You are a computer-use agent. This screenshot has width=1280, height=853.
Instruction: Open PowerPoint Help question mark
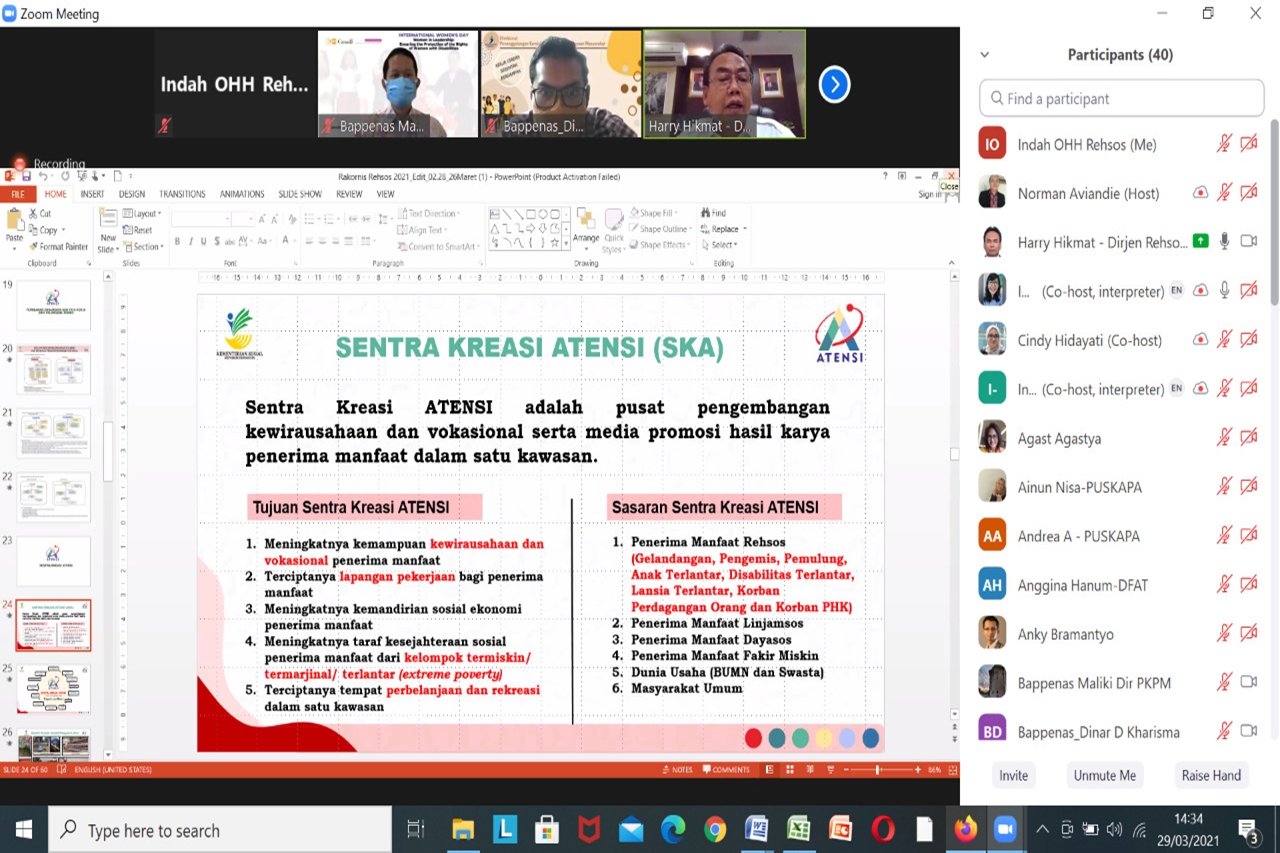point(886,176)
